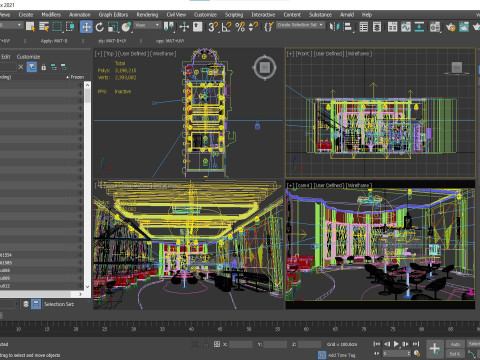The height and width of the screenshot is (360, 480).
Task: Click Add Time Tag
Action: pyautogui.click(x=341, y=355)
